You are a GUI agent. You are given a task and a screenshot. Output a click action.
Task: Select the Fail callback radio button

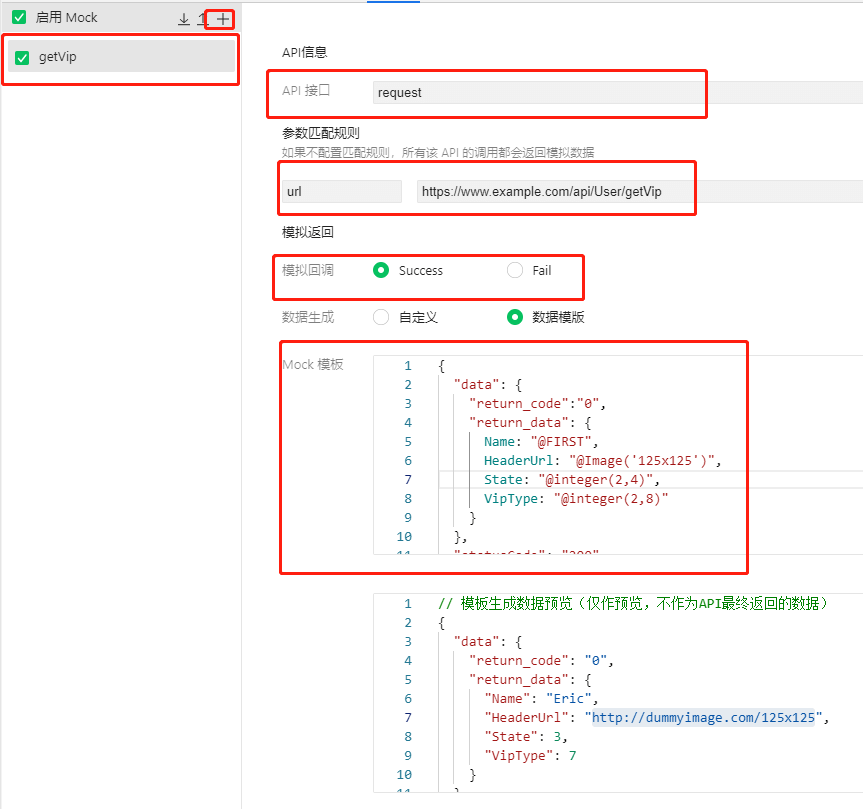(x=515, y=270)
